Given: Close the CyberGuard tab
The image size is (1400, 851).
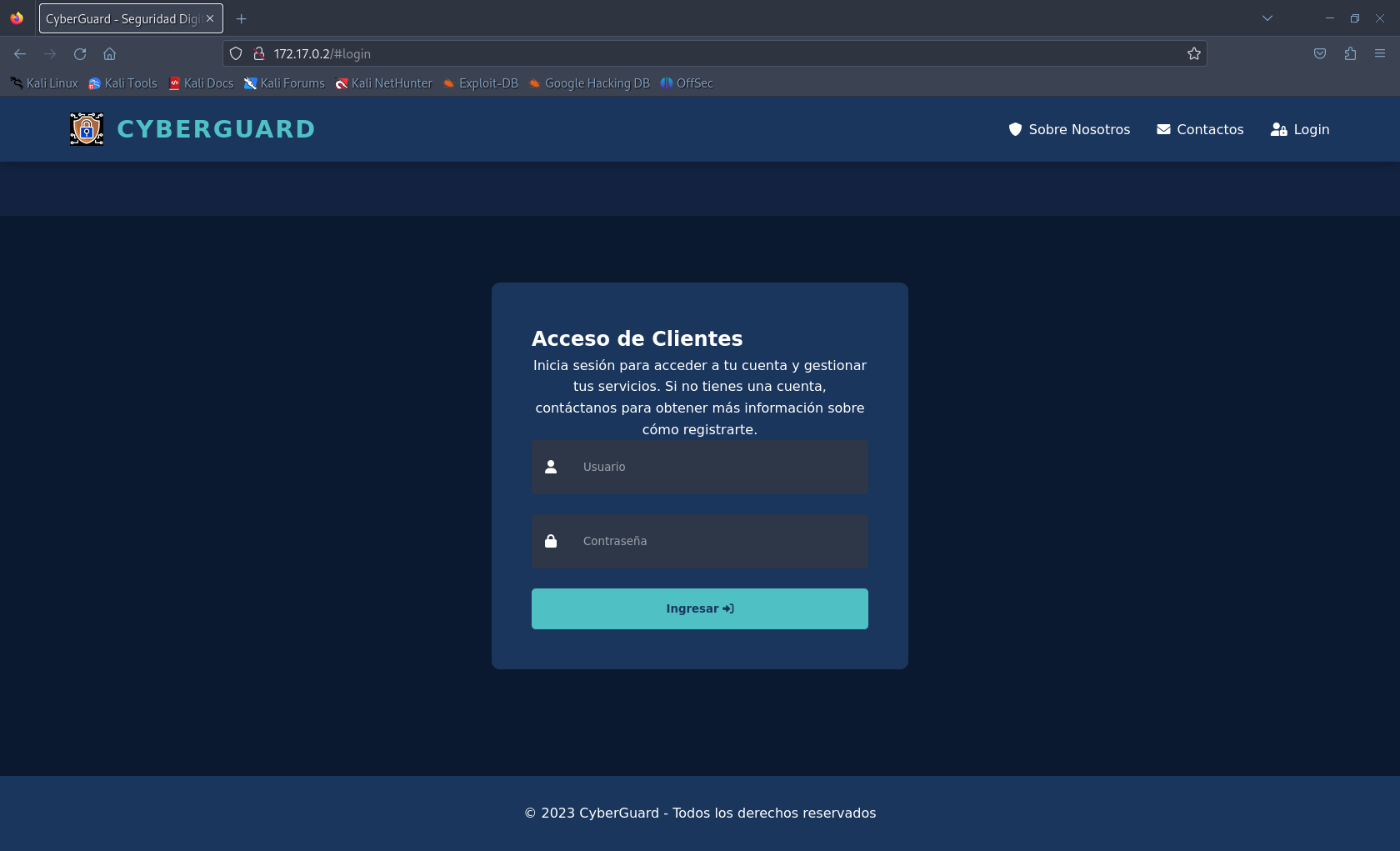Looking at the screenshot, I should (210, 18).
